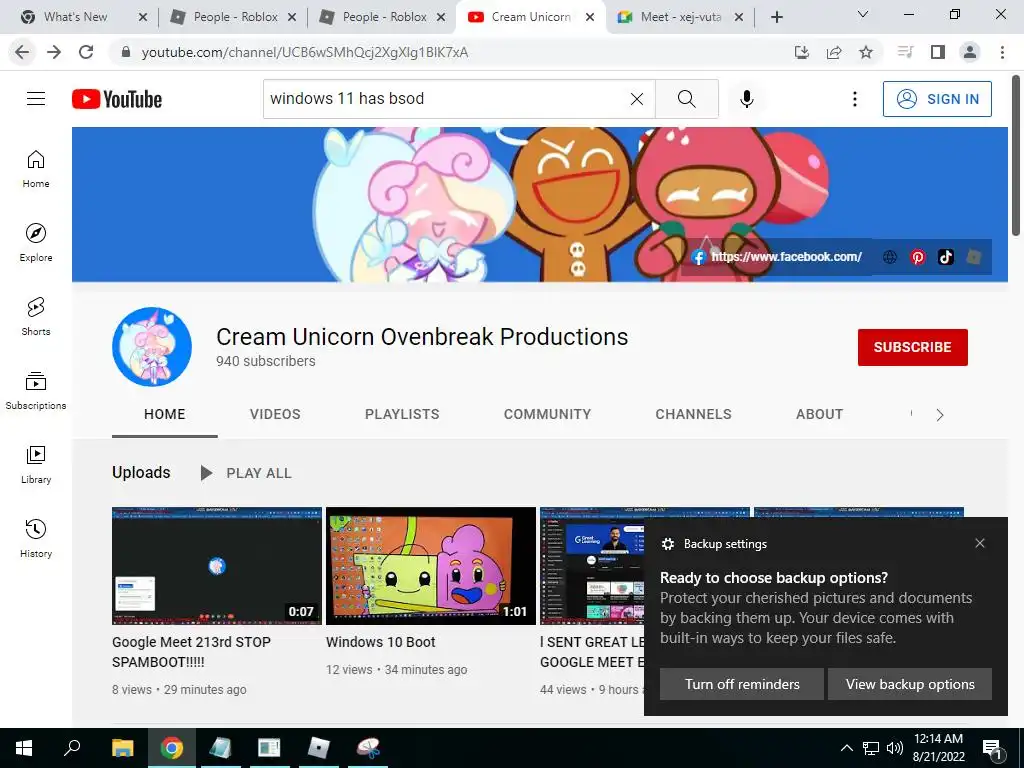Click the TikTok icon on banner
This screenshot has width=1024, height=768.
point(946,257)
